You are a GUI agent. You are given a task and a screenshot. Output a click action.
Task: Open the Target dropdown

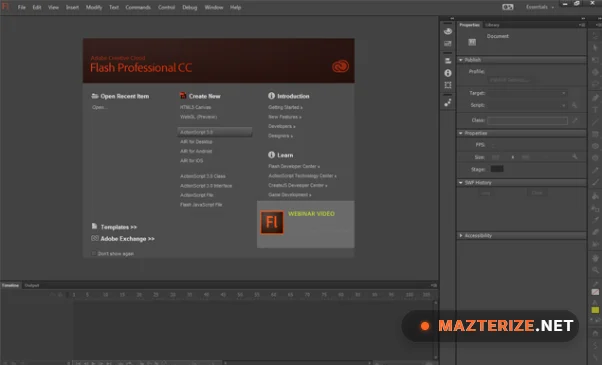pyautogui.click(x=528, y=93)
